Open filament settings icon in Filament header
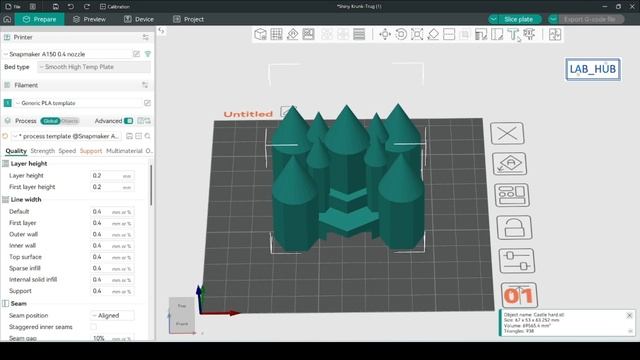The height and width of the screenshot is (360, 640). tap(145, 85)
